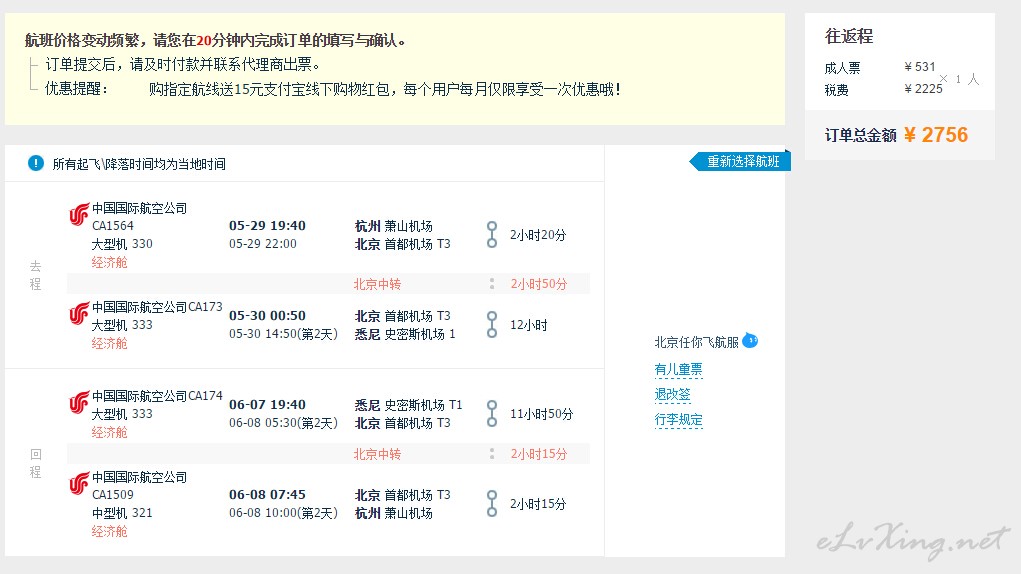The height and width of the screenshot is (574, 1021).
Task: Click the route duration icon beside 11小时50分
Action: (492, 414)
